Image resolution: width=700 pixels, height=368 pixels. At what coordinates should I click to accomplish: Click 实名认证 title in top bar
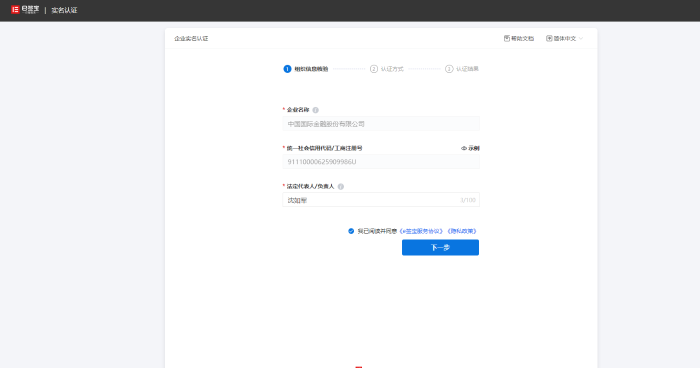click(64, 10)
